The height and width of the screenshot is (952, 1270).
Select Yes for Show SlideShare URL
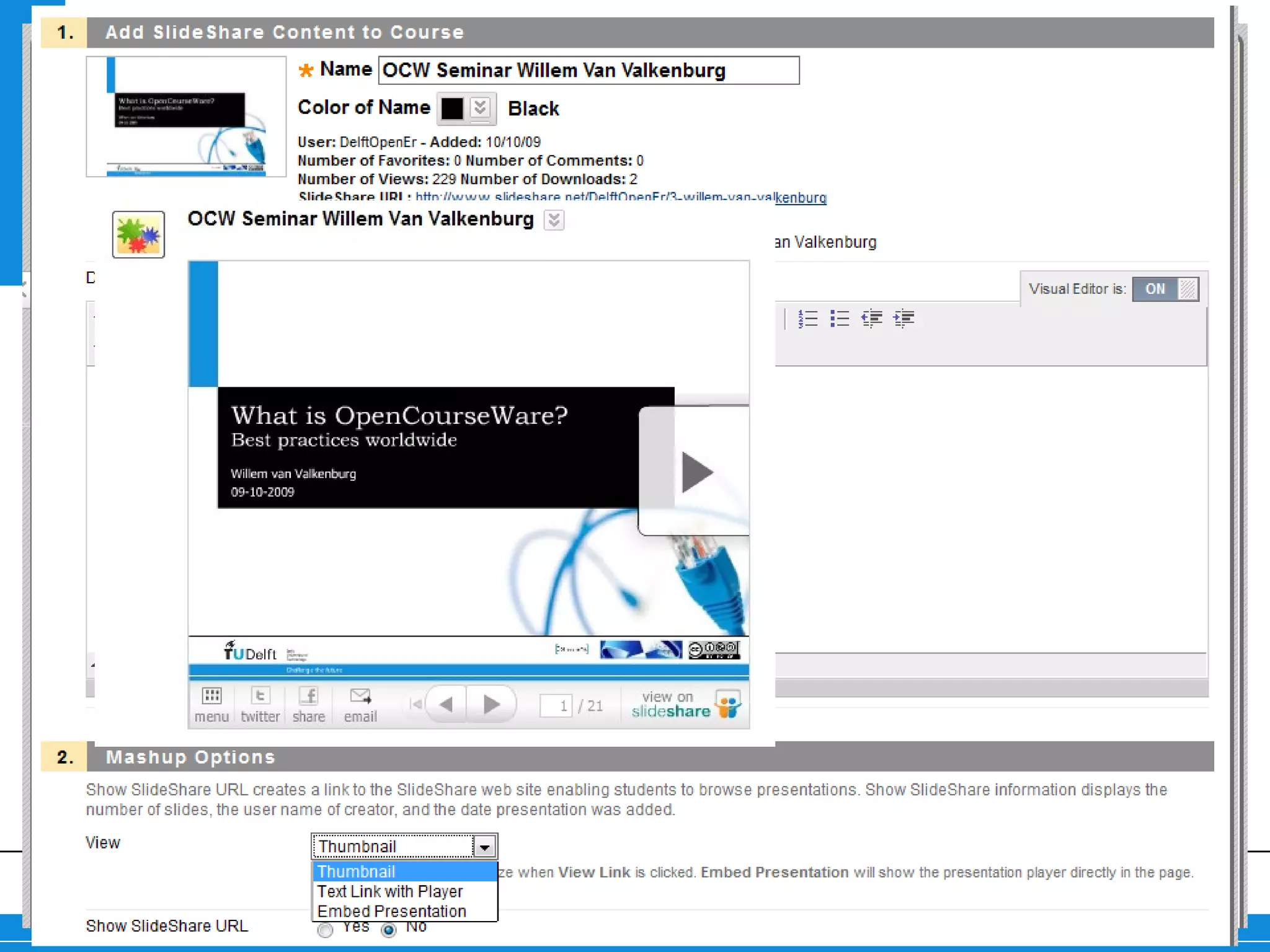click(x=325, y=930)
